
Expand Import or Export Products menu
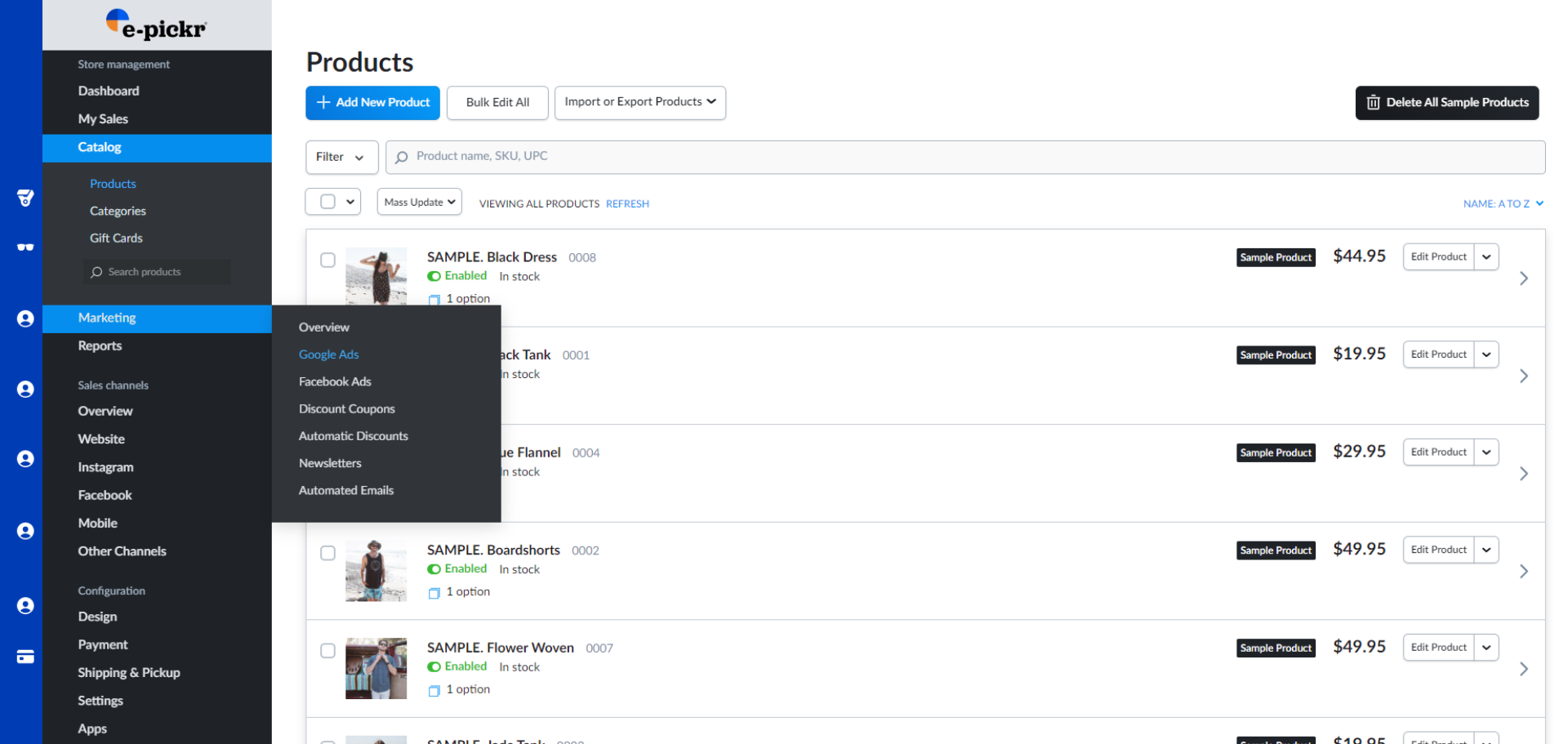tap(640, 102)
